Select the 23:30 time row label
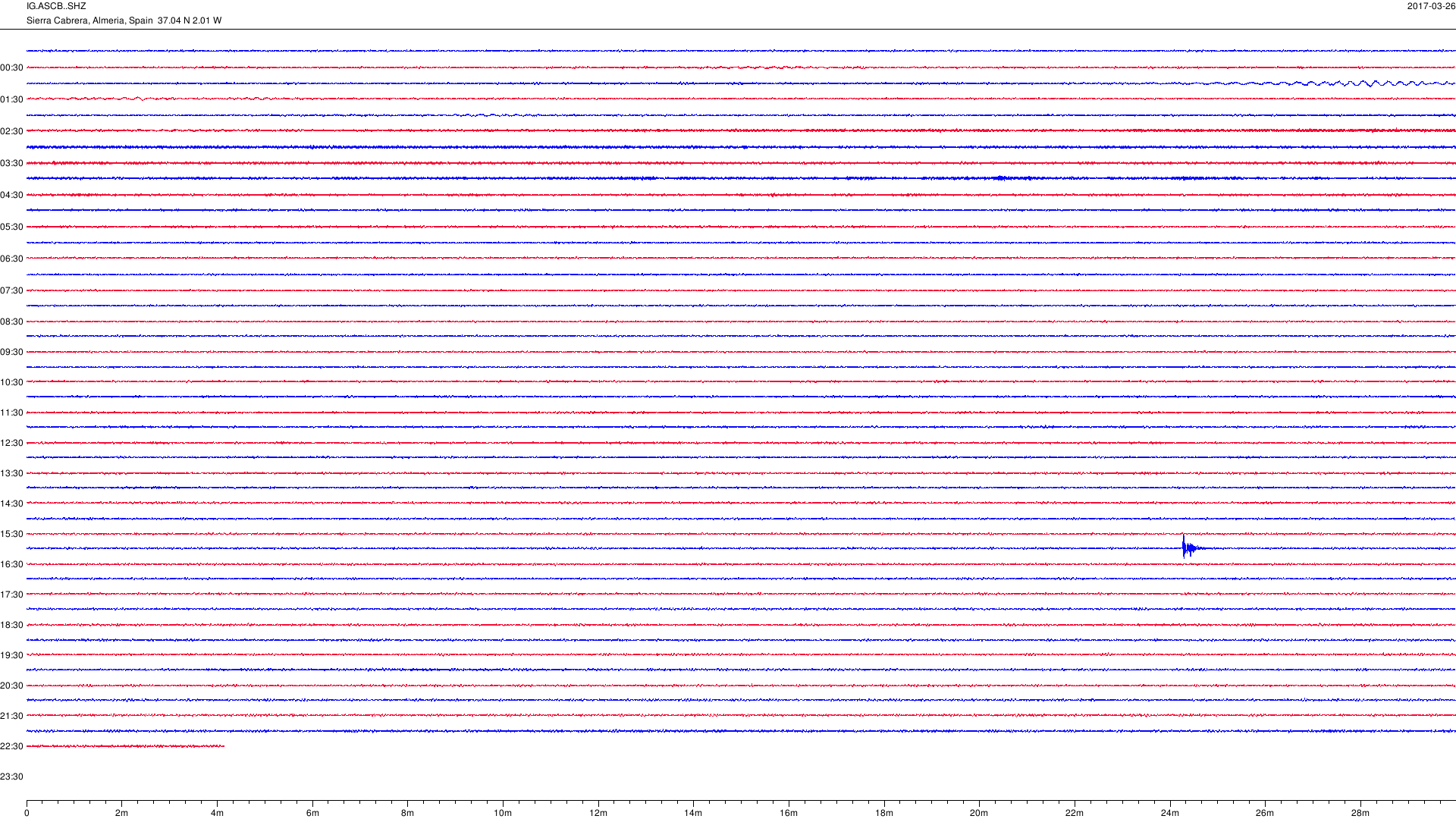The width and height of the screenshot is (1456, 819). click(11, 777)
